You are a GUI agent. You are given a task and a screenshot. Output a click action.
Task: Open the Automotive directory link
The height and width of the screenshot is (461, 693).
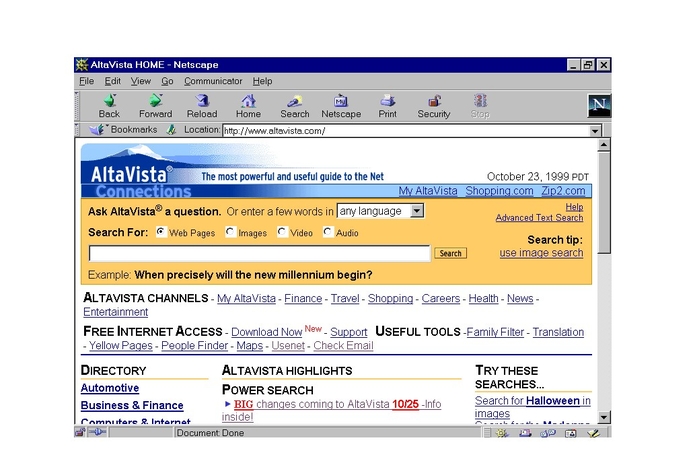(x=110, y=388)
